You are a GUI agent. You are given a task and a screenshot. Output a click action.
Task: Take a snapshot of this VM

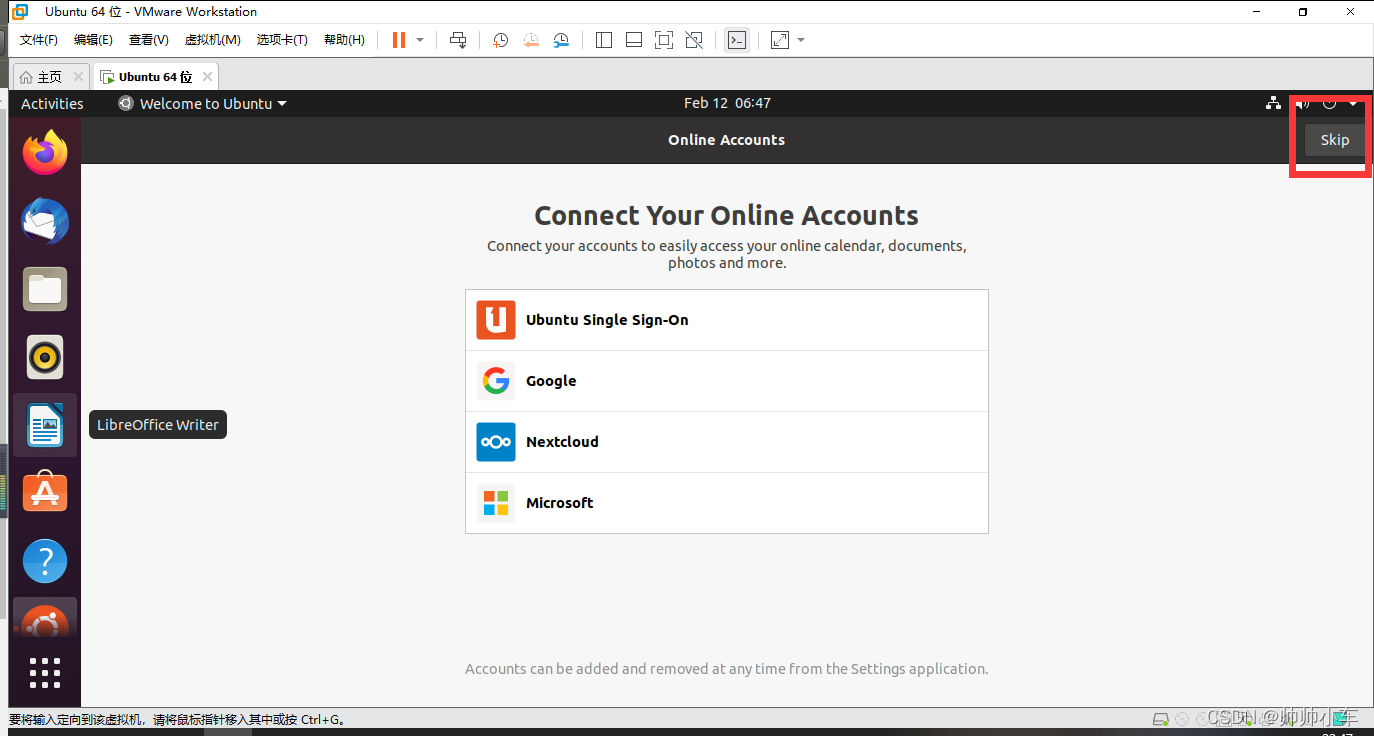click(501, 40)
